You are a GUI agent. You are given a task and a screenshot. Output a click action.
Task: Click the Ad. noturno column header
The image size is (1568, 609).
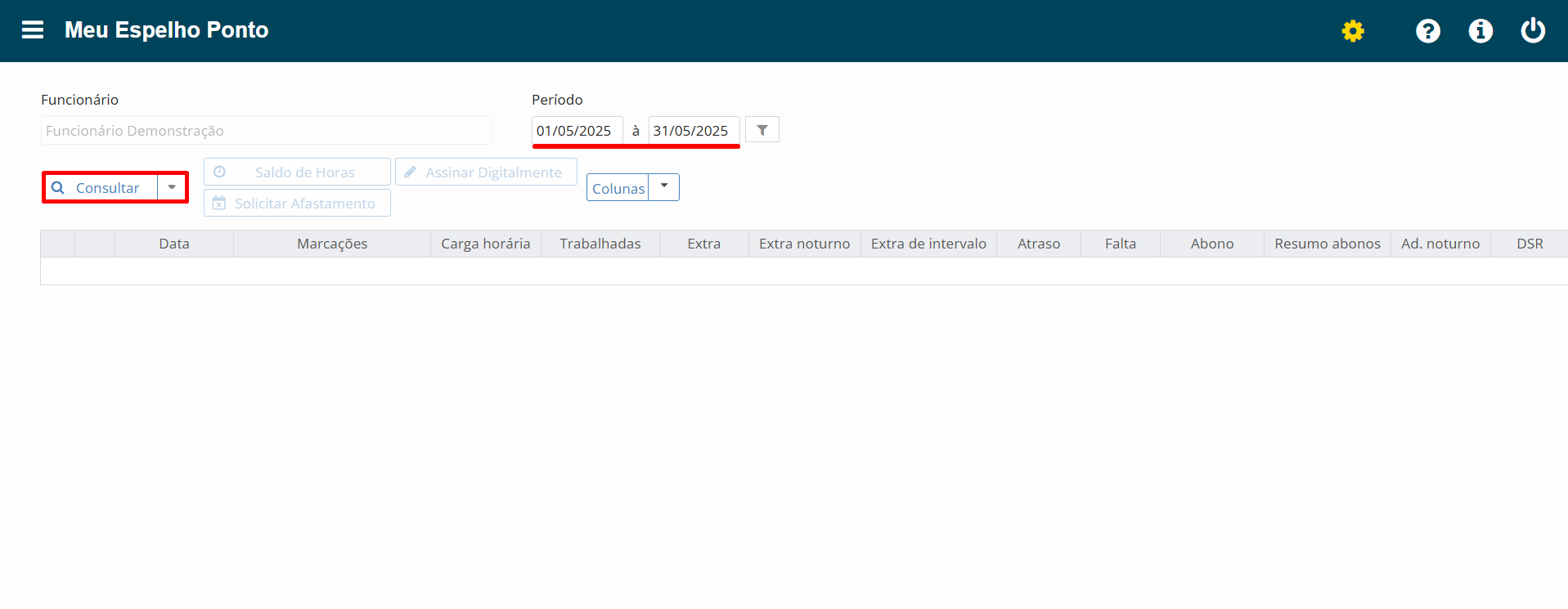tap(1440, 244)
